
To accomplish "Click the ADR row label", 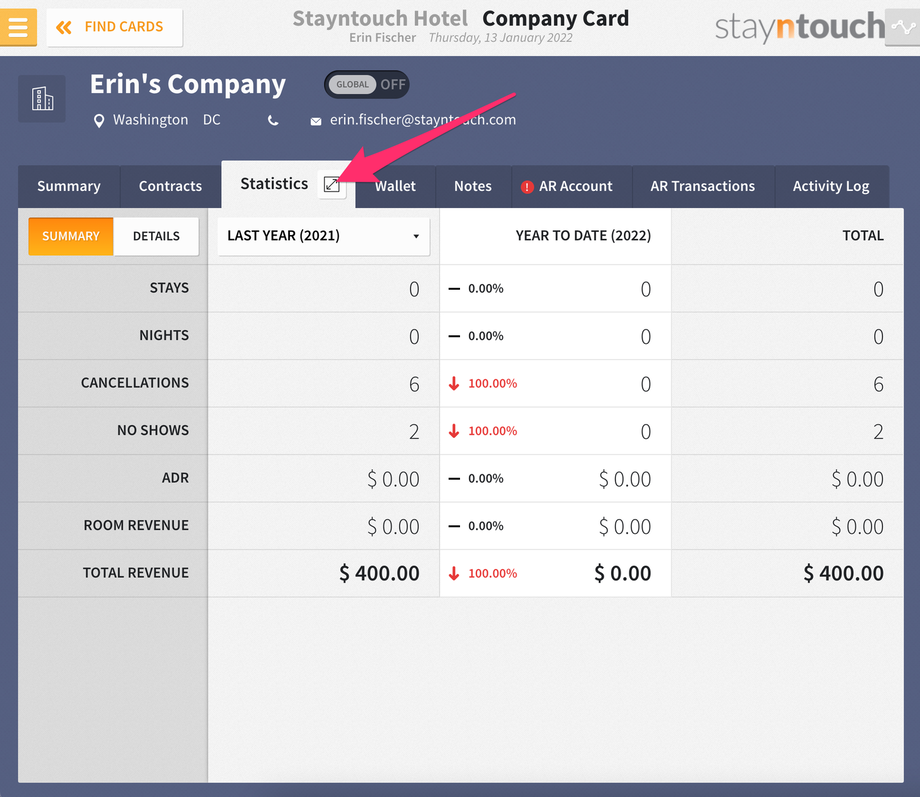I will tap(175, 478).
